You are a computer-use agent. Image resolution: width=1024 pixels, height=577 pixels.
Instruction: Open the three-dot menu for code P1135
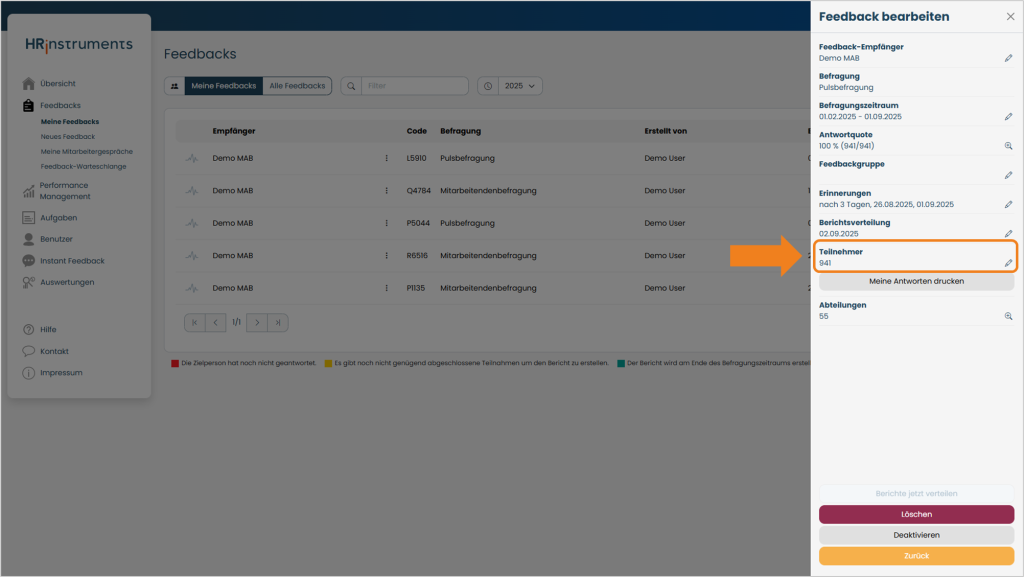tap(387, 288)
